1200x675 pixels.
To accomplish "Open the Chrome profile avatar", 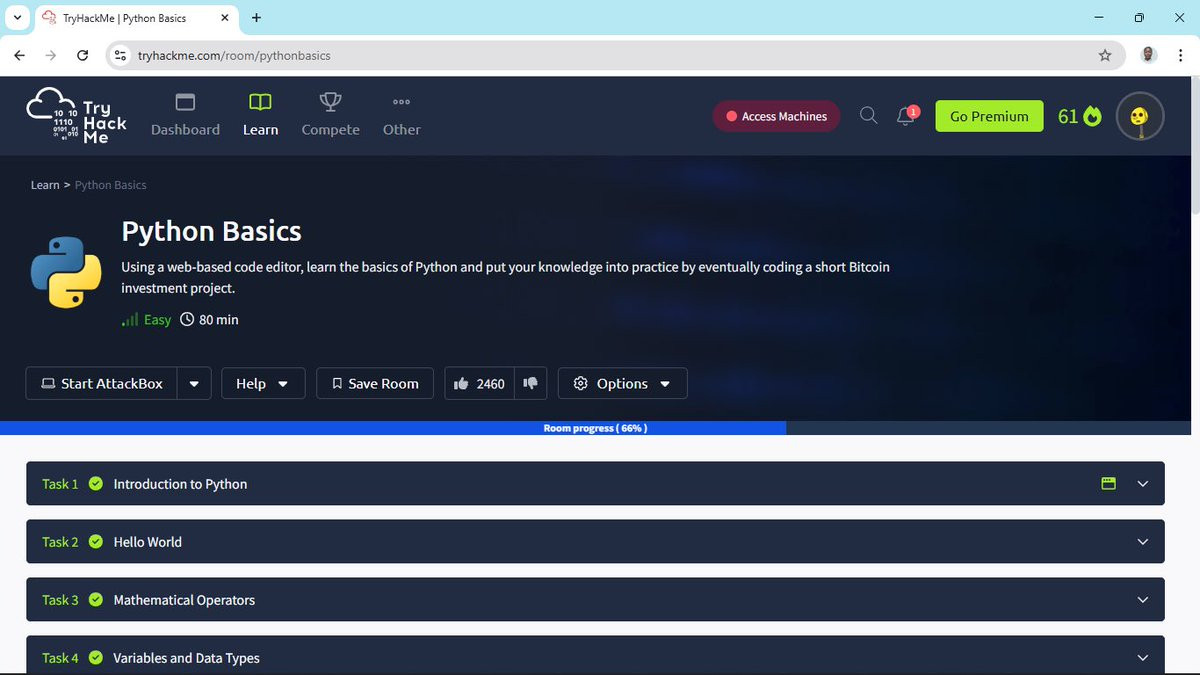I will (x=1149, y=55).
